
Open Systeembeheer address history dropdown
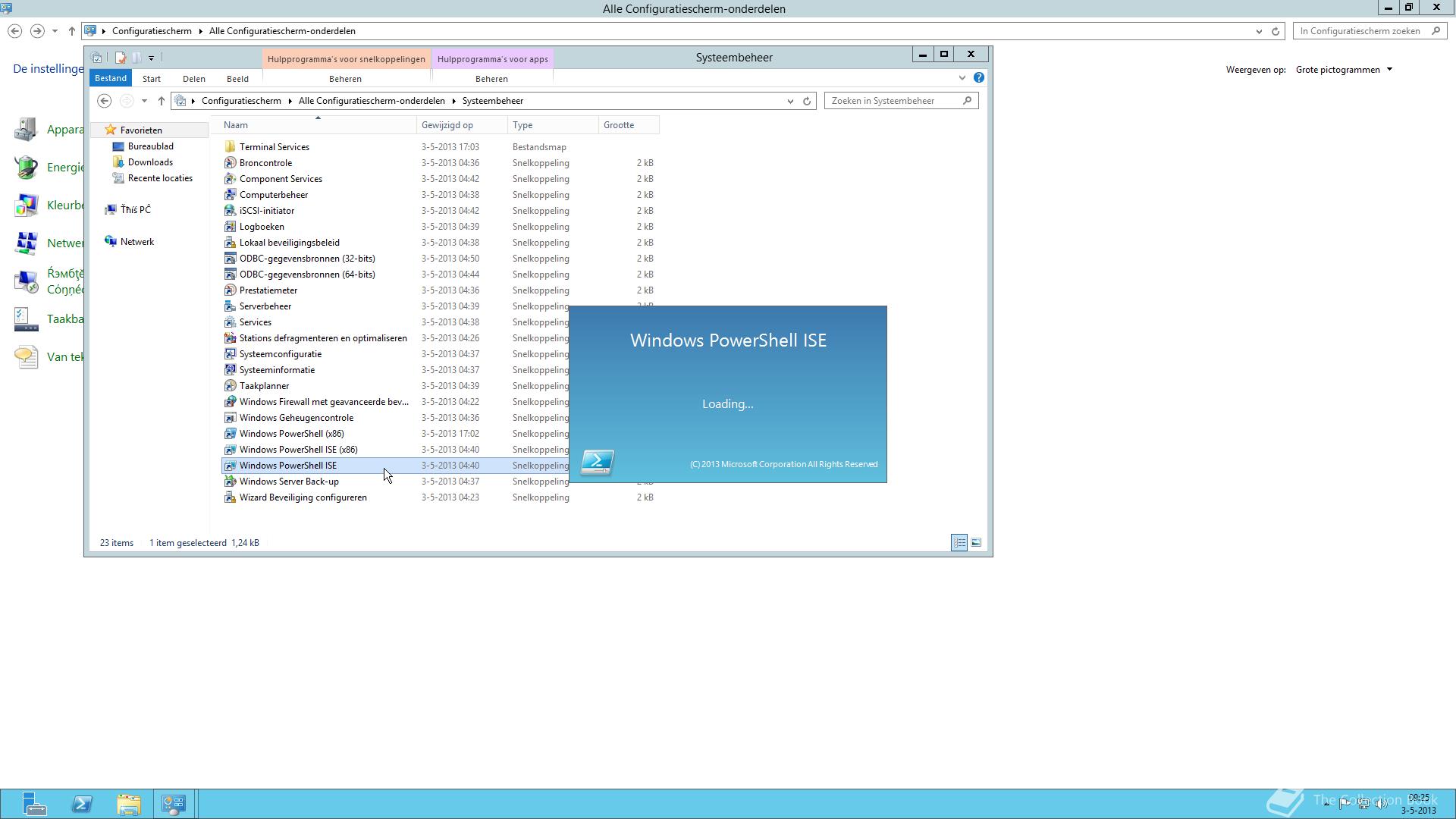tap(790, 101)
